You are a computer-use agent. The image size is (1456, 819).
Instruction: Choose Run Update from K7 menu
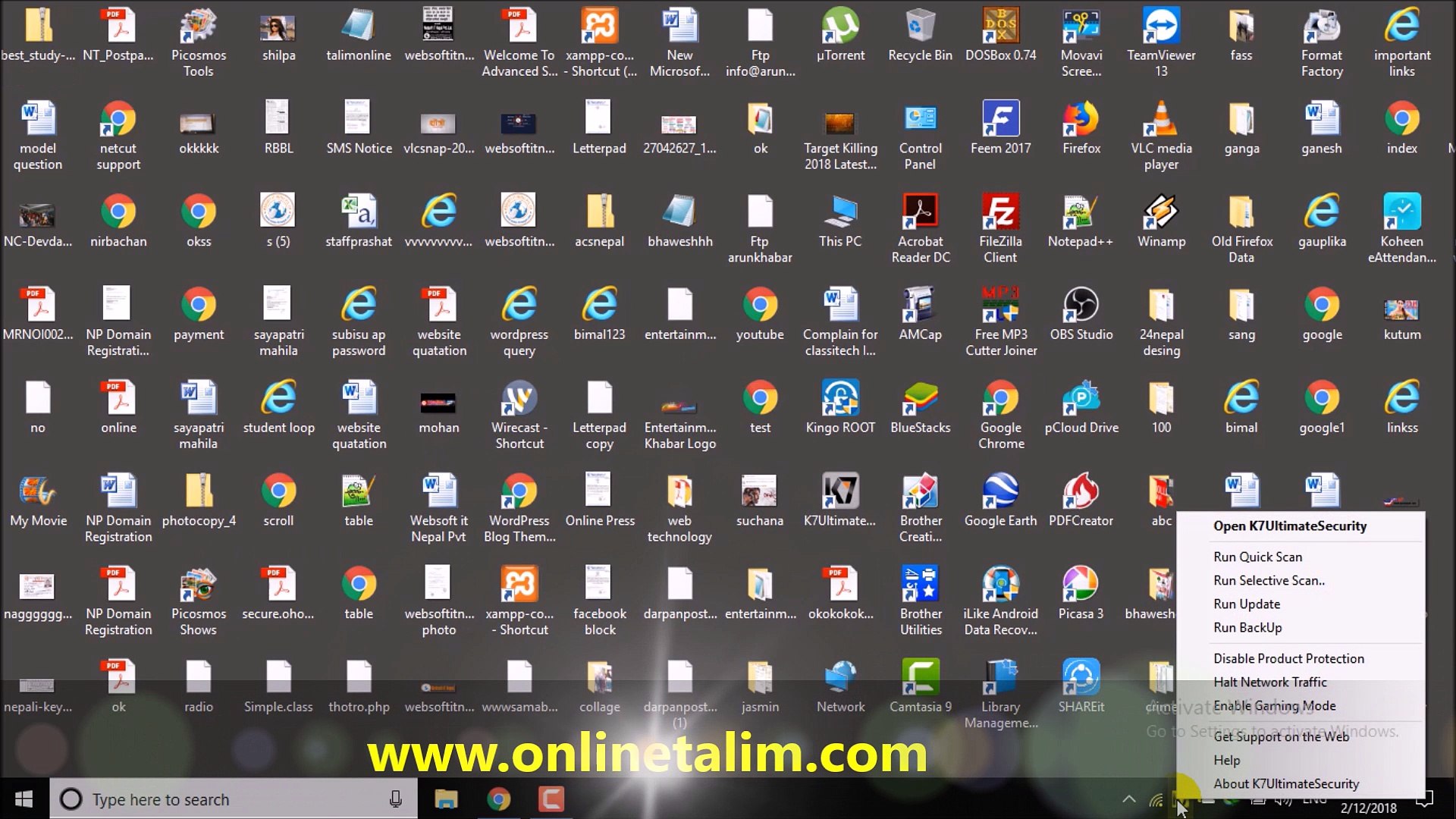1247,604
